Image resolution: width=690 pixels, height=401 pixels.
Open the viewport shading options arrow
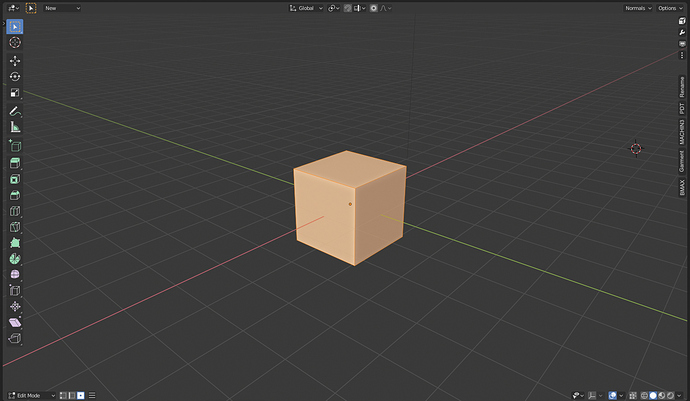click(679, 395)
